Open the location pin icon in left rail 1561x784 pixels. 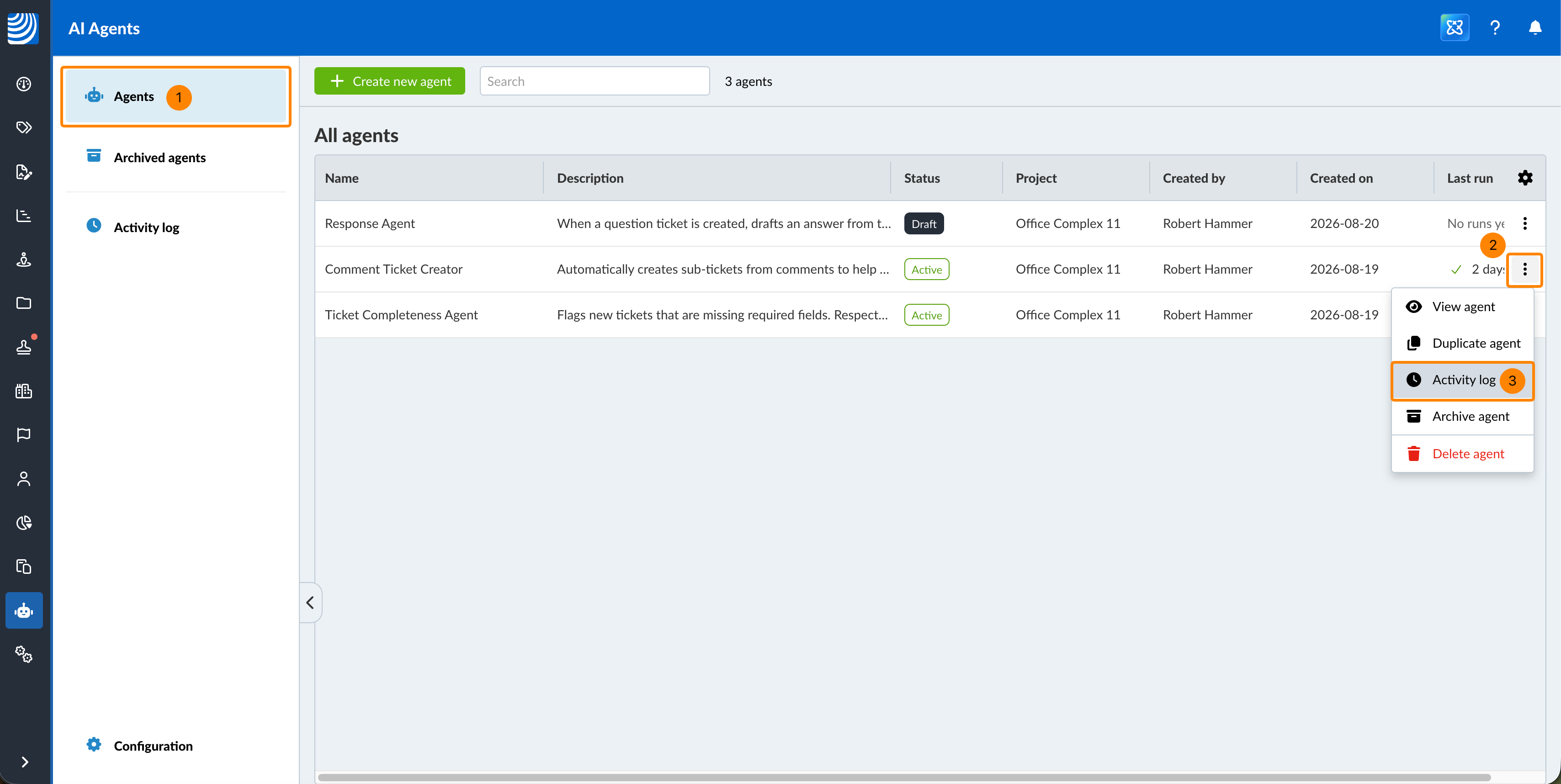(24, 260)
